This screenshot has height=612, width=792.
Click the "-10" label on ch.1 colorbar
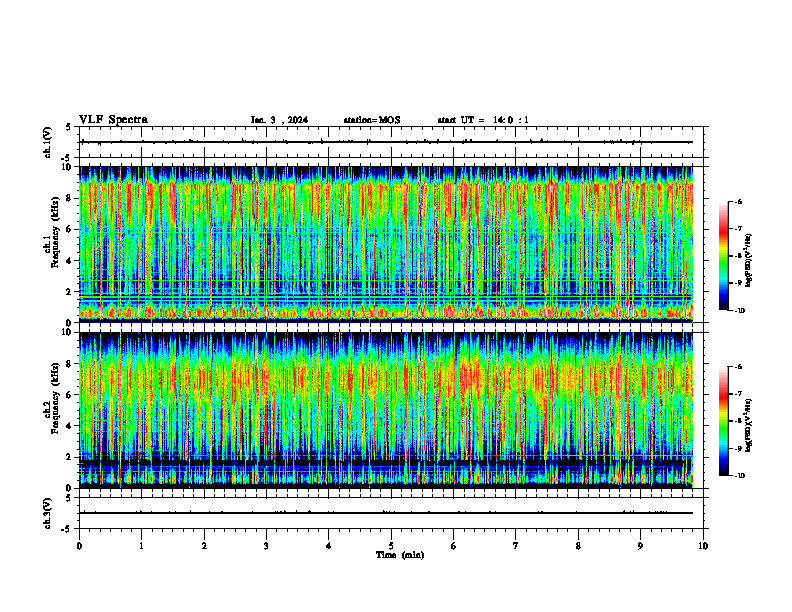739,311
